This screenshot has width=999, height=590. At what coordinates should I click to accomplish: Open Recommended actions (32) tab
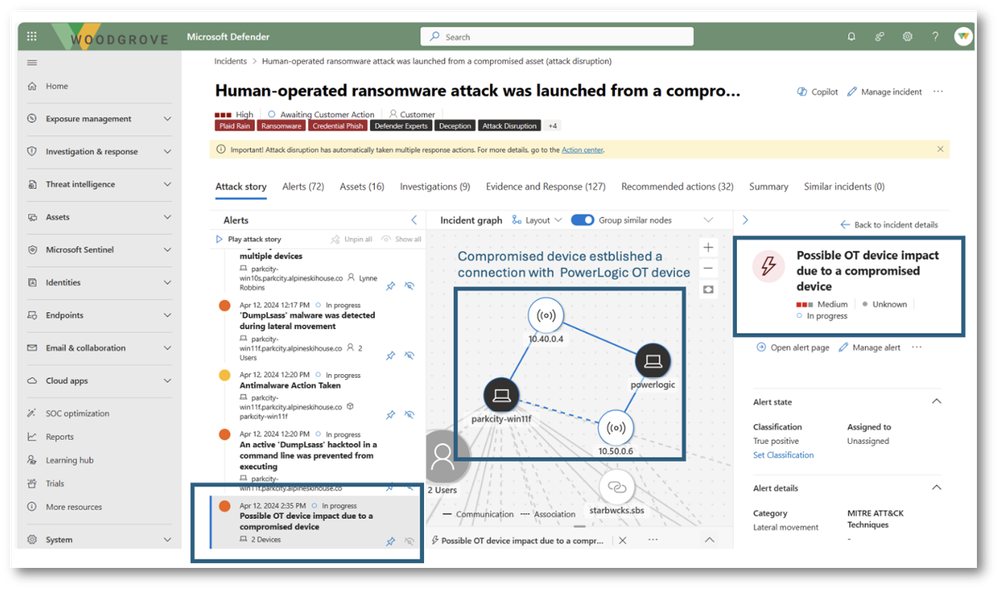(x=677, y=187)
